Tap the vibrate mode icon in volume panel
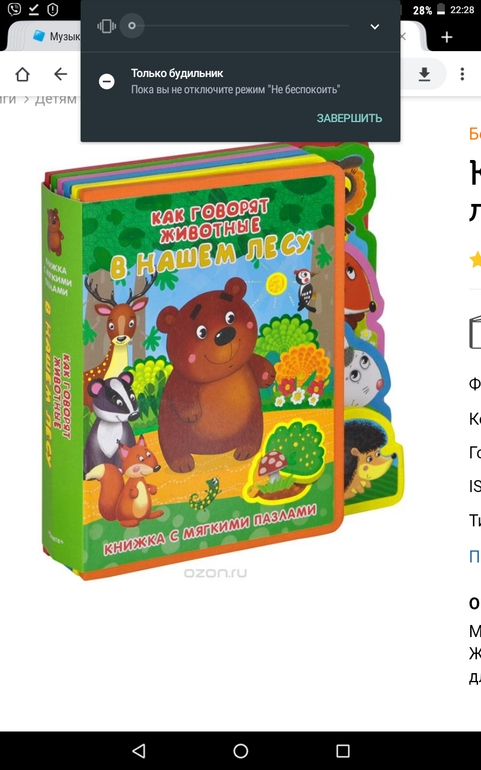The image size is (481, 770). [x=106, y=26]
